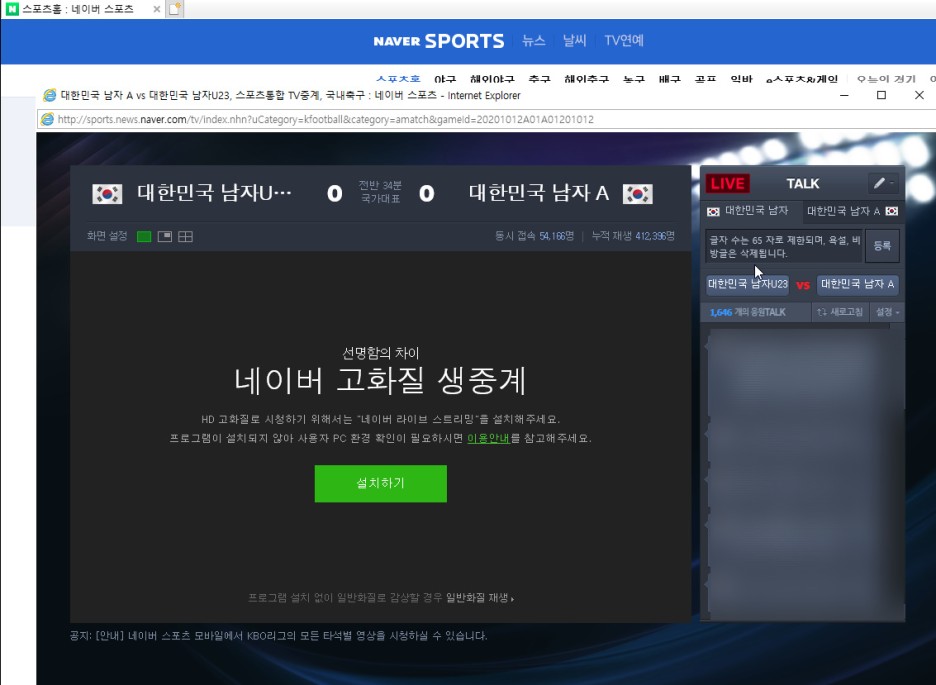Image resolution: width=936 pixels, height=685 pixels.
Task: Open the TV연예 link in the Naver header
Action: pyautogui.click(x=624, y=41)
